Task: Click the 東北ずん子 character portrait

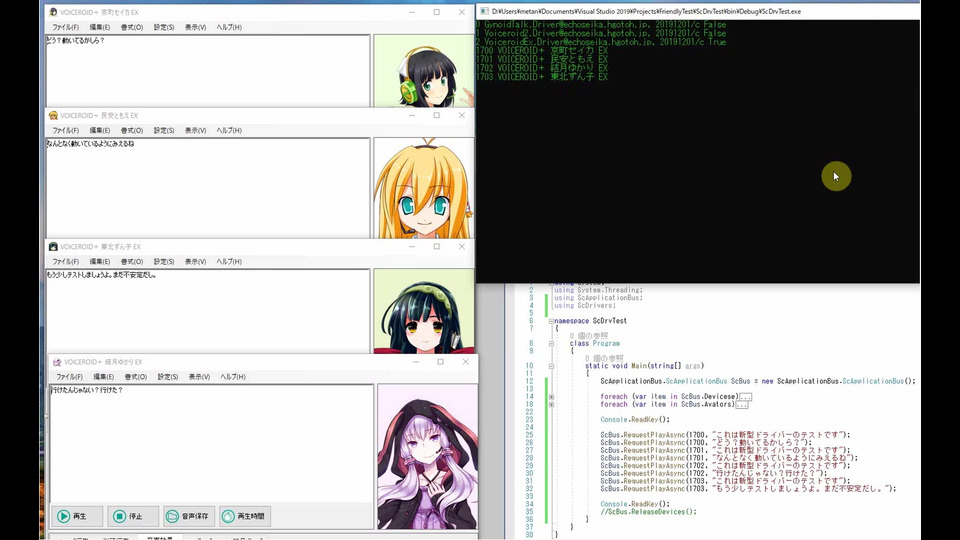Action: click(x=424, y=310)
